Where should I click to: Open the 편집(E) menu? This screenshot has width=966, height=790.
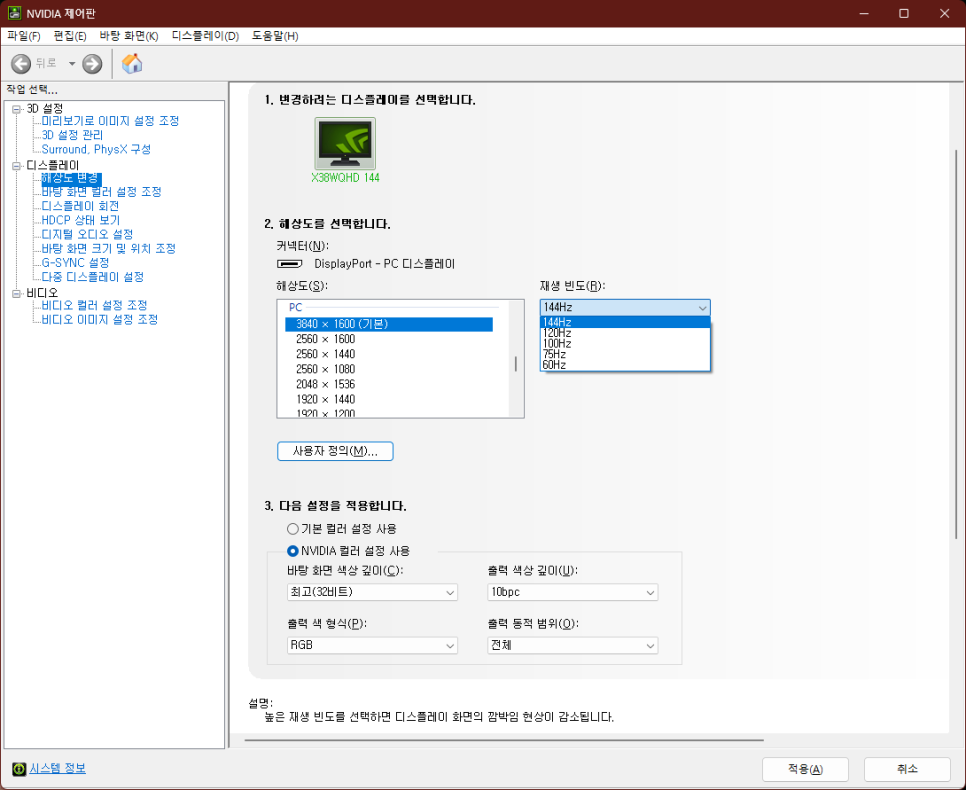pyautogui.click(x=70, y=36)
